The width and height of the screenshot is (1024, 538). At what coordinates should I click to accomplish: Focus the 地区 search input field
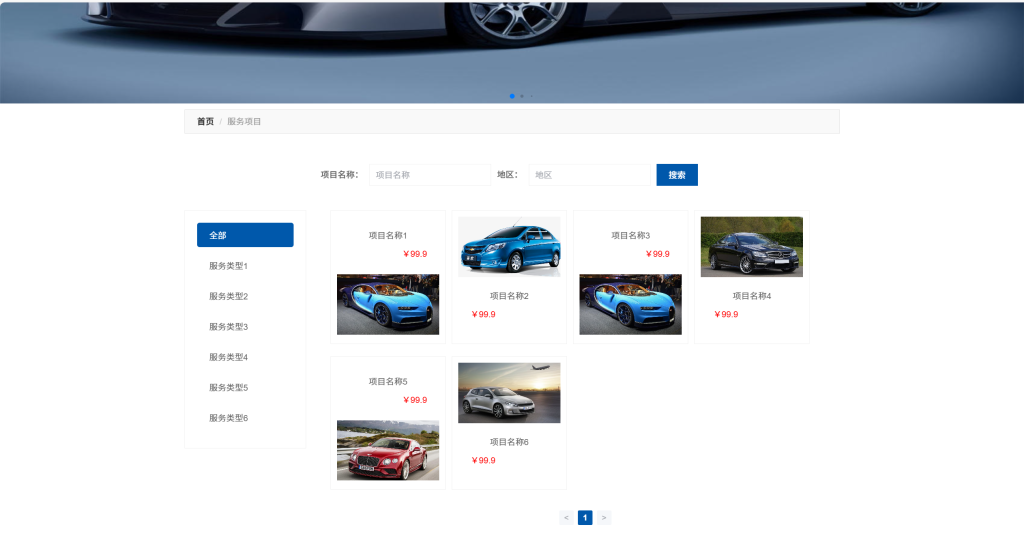[591, 175]
